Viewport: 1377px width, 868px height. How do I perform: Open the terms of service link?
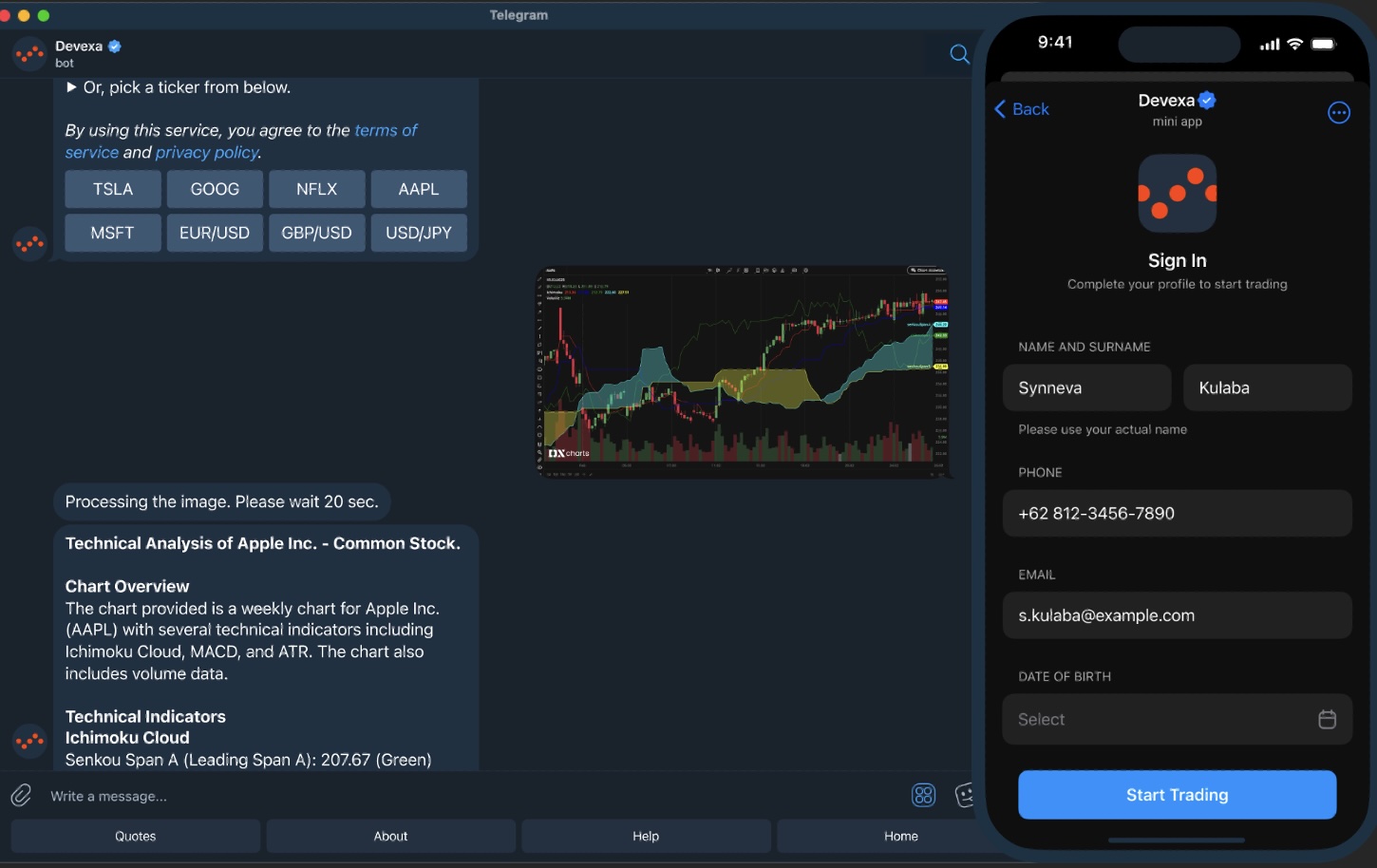click(x=386, y=129)
